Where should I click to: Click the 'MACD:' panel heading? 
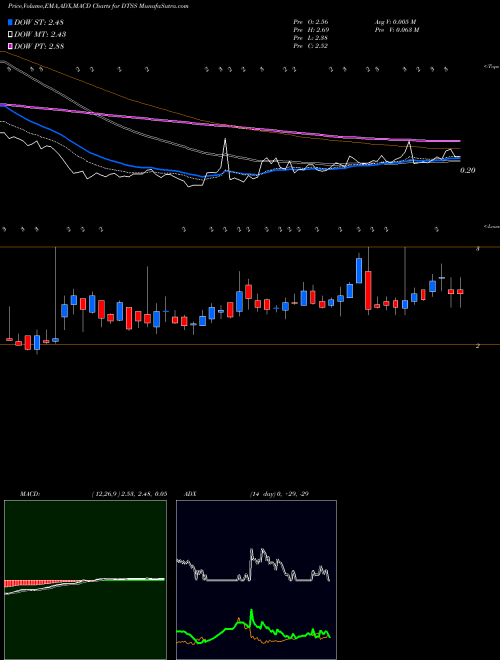pos(30,494)
